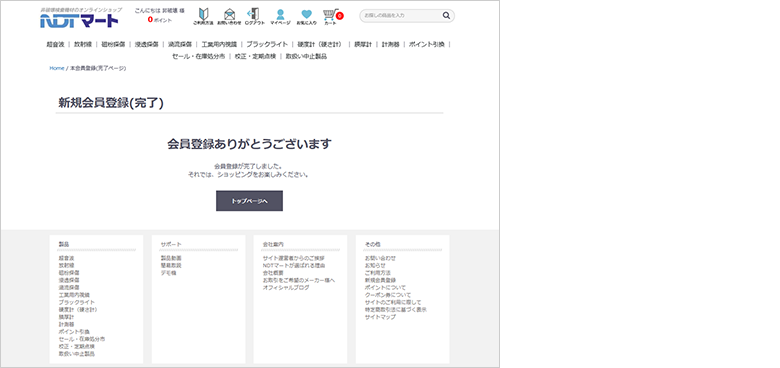
Task: Open 放射線 in the footer 製品 list
Action: [66, 266]
